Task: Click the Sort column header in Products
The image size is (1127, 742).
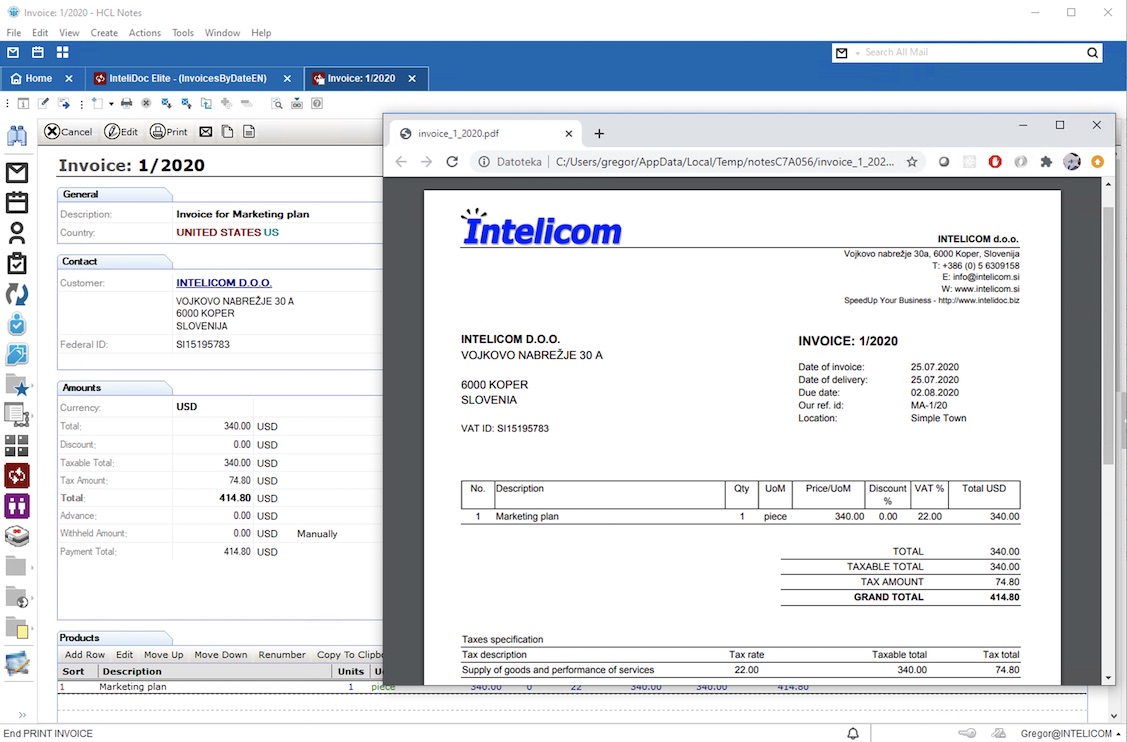Action: click(73, 672)
